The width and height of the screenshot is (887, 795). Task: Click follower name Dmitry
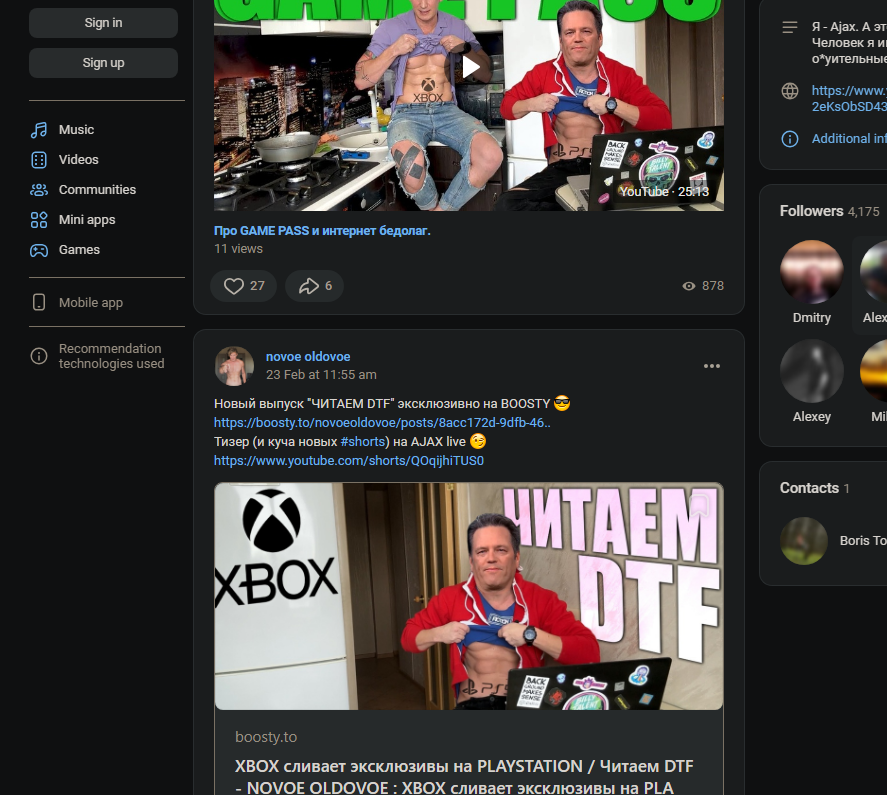[812, 317]
